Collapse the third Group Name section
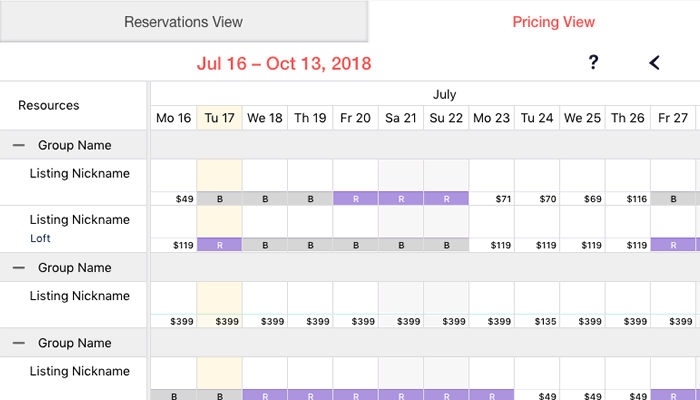Screen dimensions: 700x400 pos(19,343)
